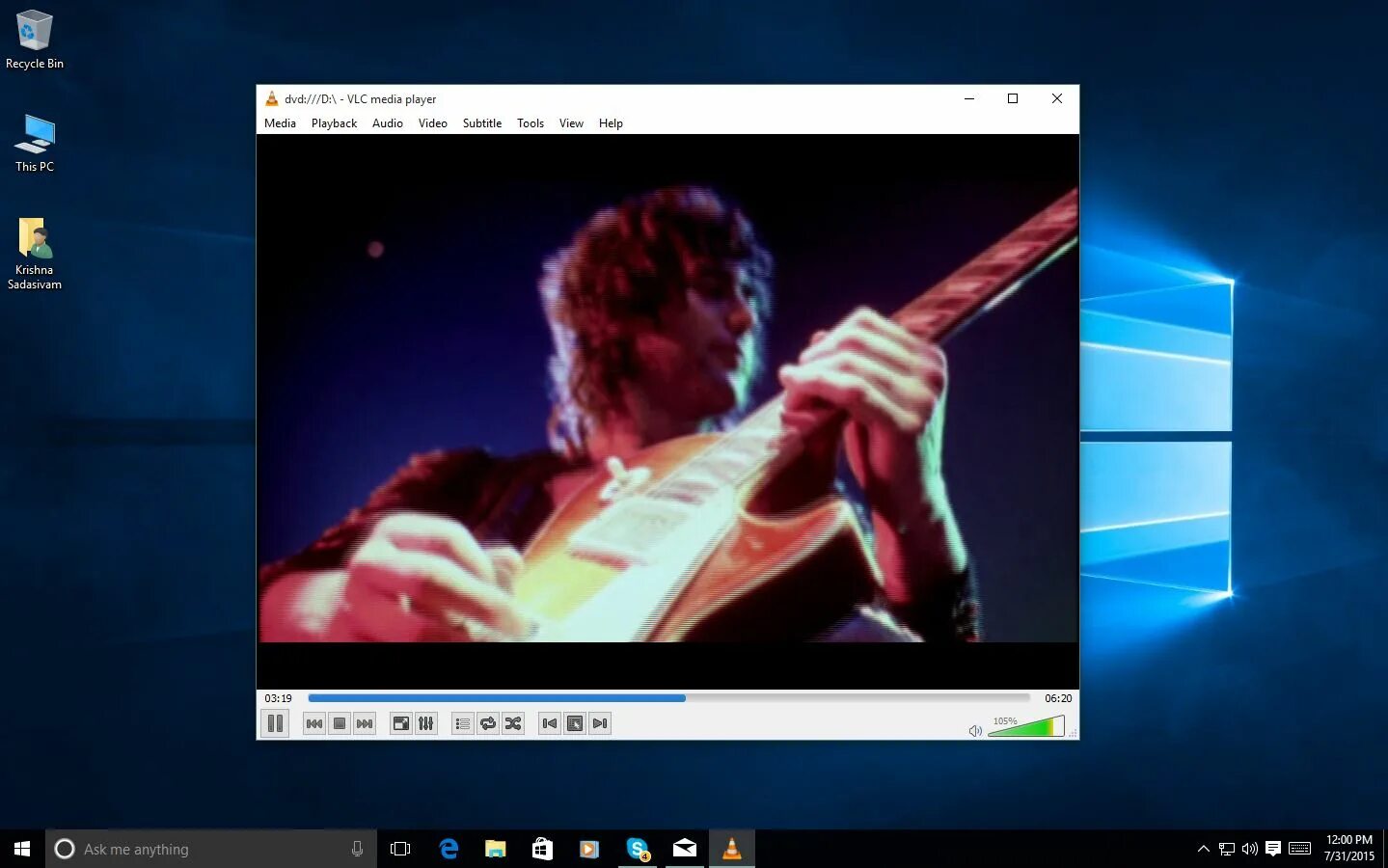1388x868 pixels.
Task: Adjust the volume slider at 105%
Action: (1026, 726)
